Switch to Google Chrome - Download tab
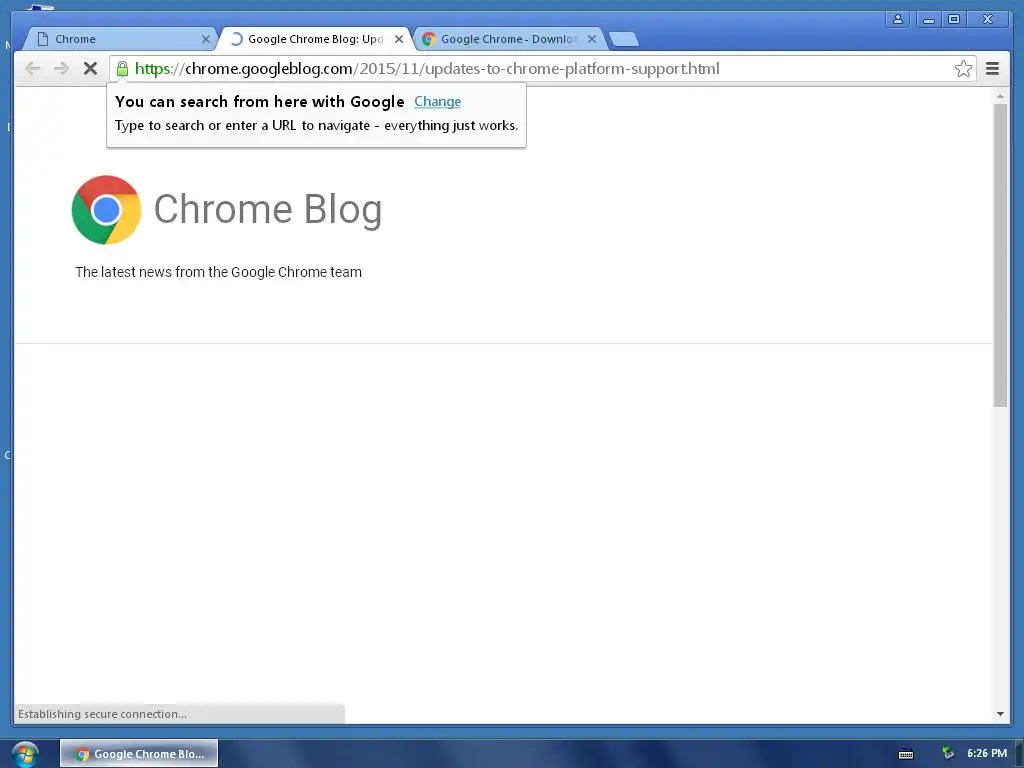Viewport: 1024px width, 768px height. pos(507,39)
